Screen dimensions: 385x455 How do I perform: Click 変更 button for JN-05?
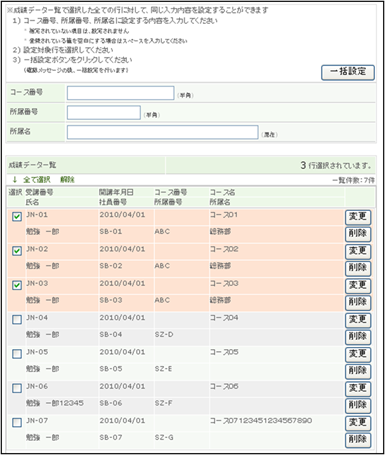pos(358,354)
